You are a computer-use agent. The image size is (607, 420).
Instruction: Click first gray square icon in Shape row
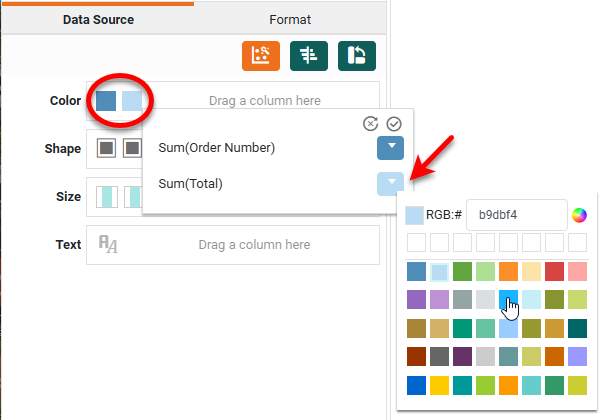click(106, 149)
